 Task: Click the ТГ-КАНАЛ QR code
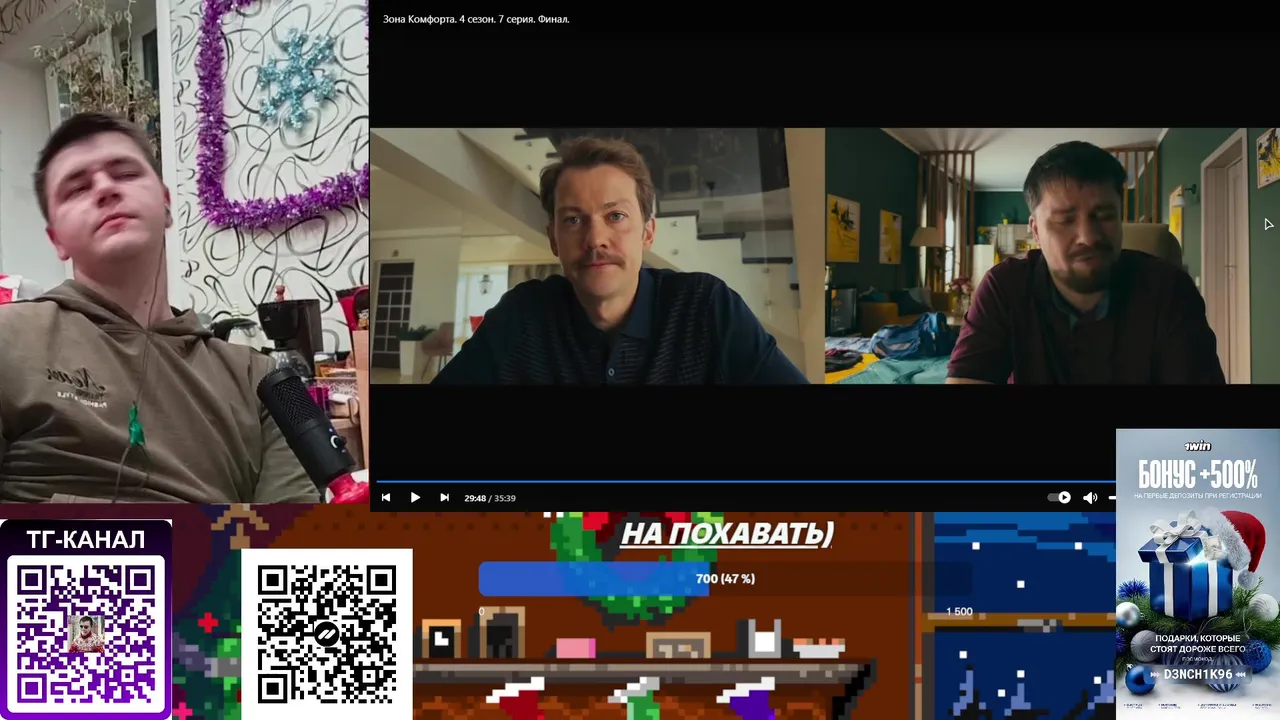pyautogui.click(x=85, y=635)
